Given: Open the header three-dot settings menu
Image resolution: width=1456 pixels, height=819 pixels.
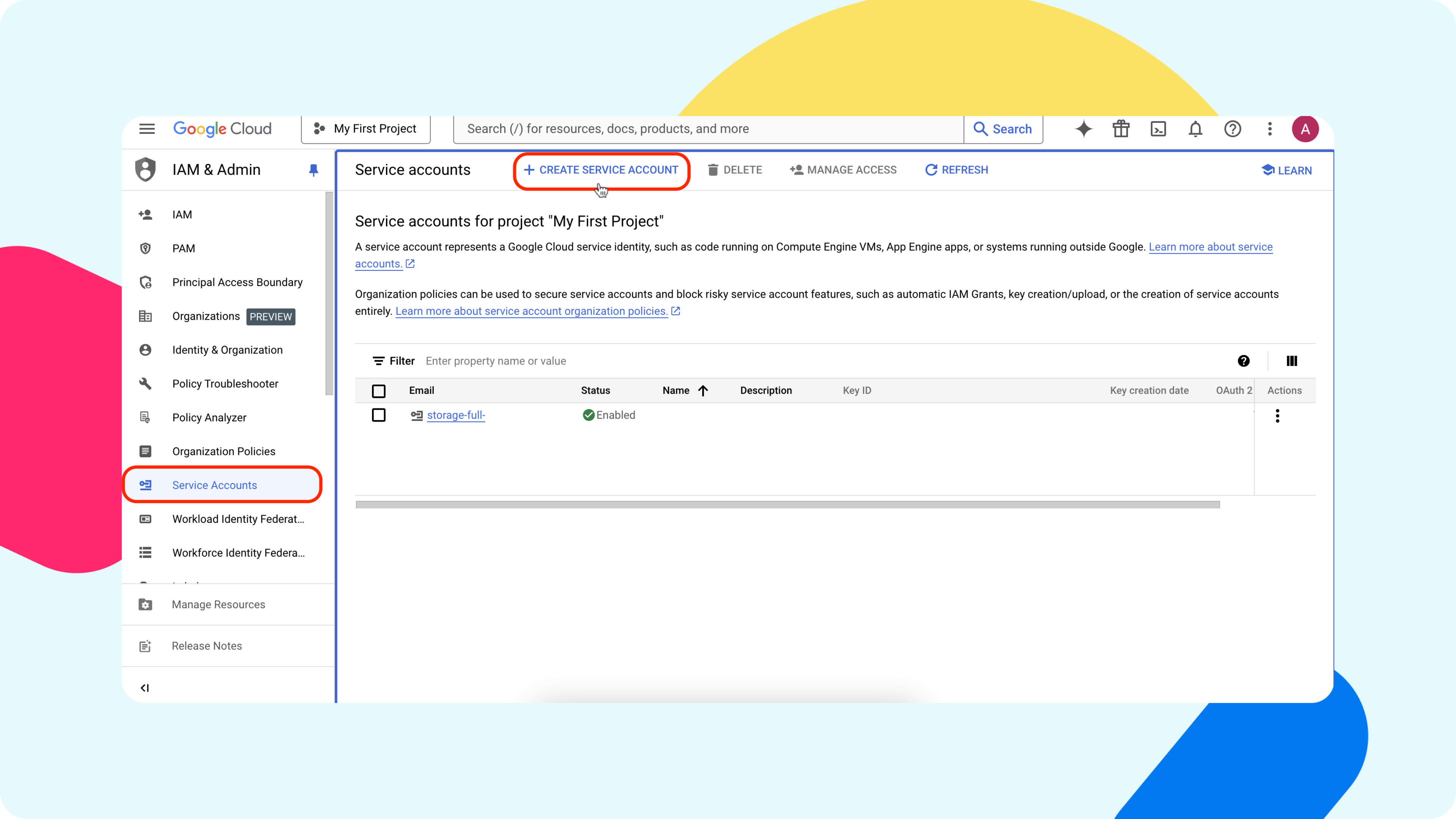Looking at the screenshot, I should click(x=1269, y=129).
